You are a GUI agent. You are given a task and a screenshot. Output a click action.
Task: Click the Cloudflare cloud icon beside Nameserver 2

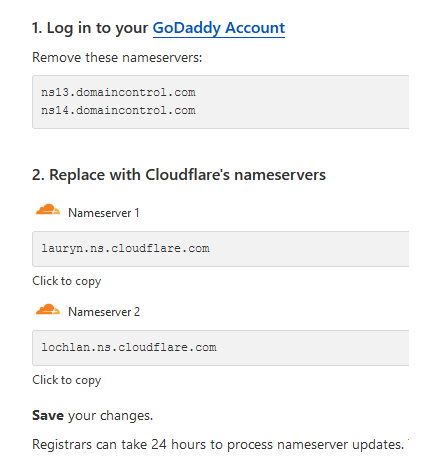click(48, 310)
